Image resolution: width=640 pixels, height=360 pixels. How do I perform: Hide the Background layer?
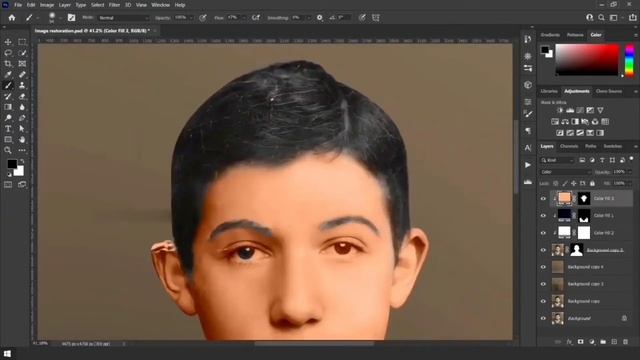pyautogui.click(x=543, y=318)
